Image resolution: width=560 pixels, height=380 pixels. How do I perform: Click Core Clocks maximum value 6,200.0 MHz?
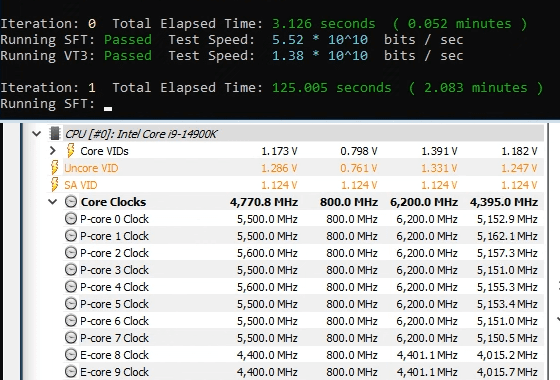tap(424, 202)
